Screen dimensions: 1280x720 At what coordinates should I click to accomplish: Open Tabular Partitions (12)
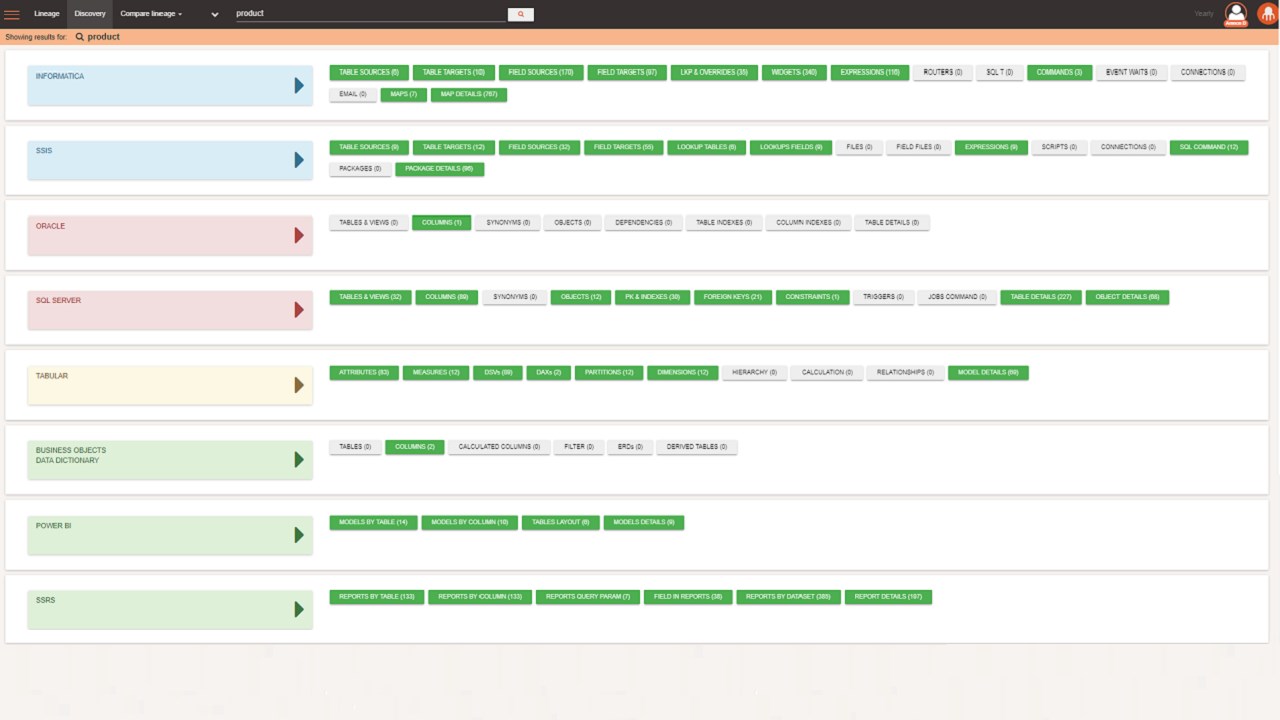609,372
